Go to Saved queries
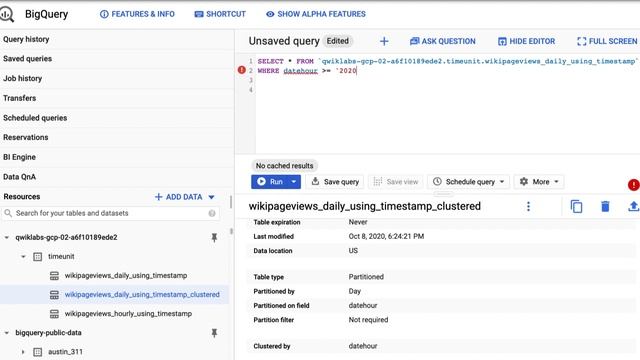This screenshot has height=360, width=640. [27, 59]
